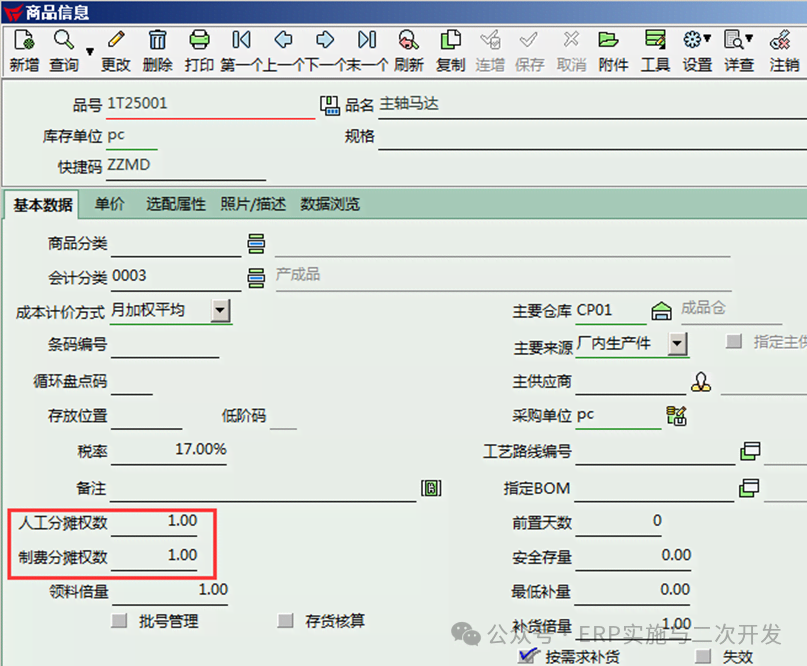Click the 更改 (Edit) pencil icon
This screenshot has height=666, width=807.
(x=115, y=41)
